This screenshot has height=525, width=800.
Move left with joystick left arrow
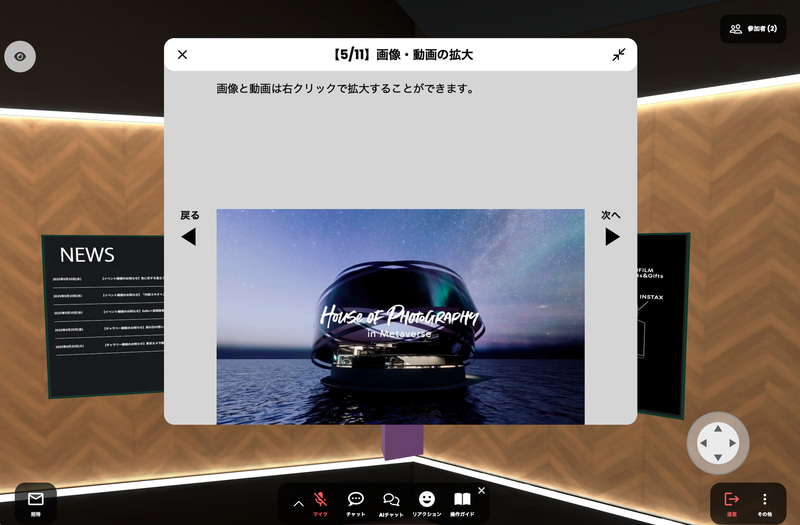click(703, 443)
